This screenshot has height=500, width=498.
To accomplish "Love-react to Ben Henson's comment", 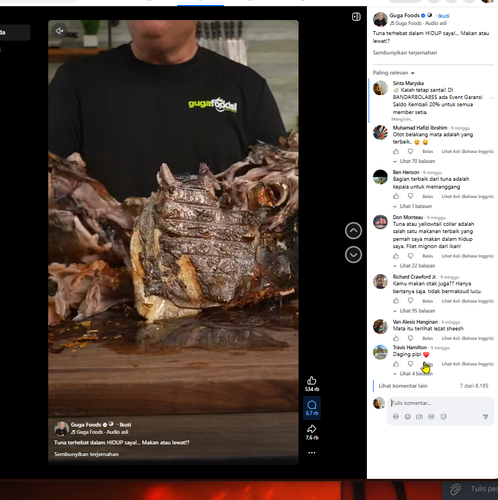I will [410, 196].
